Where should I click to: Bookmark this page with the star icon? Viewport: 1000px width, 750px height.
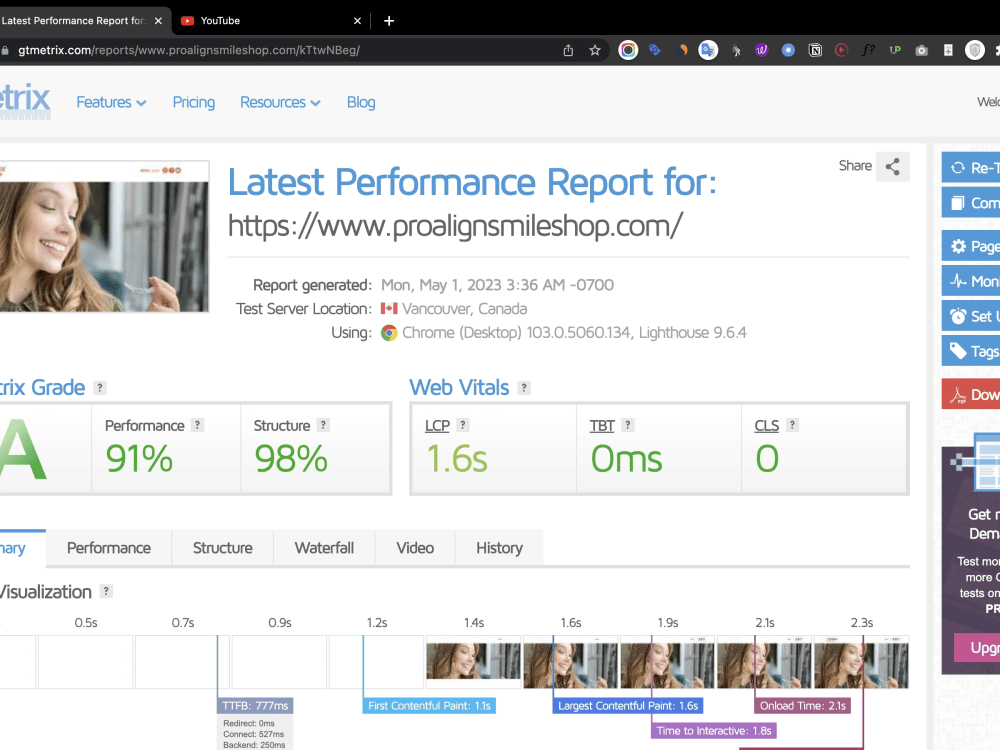(x=594, y=50)
